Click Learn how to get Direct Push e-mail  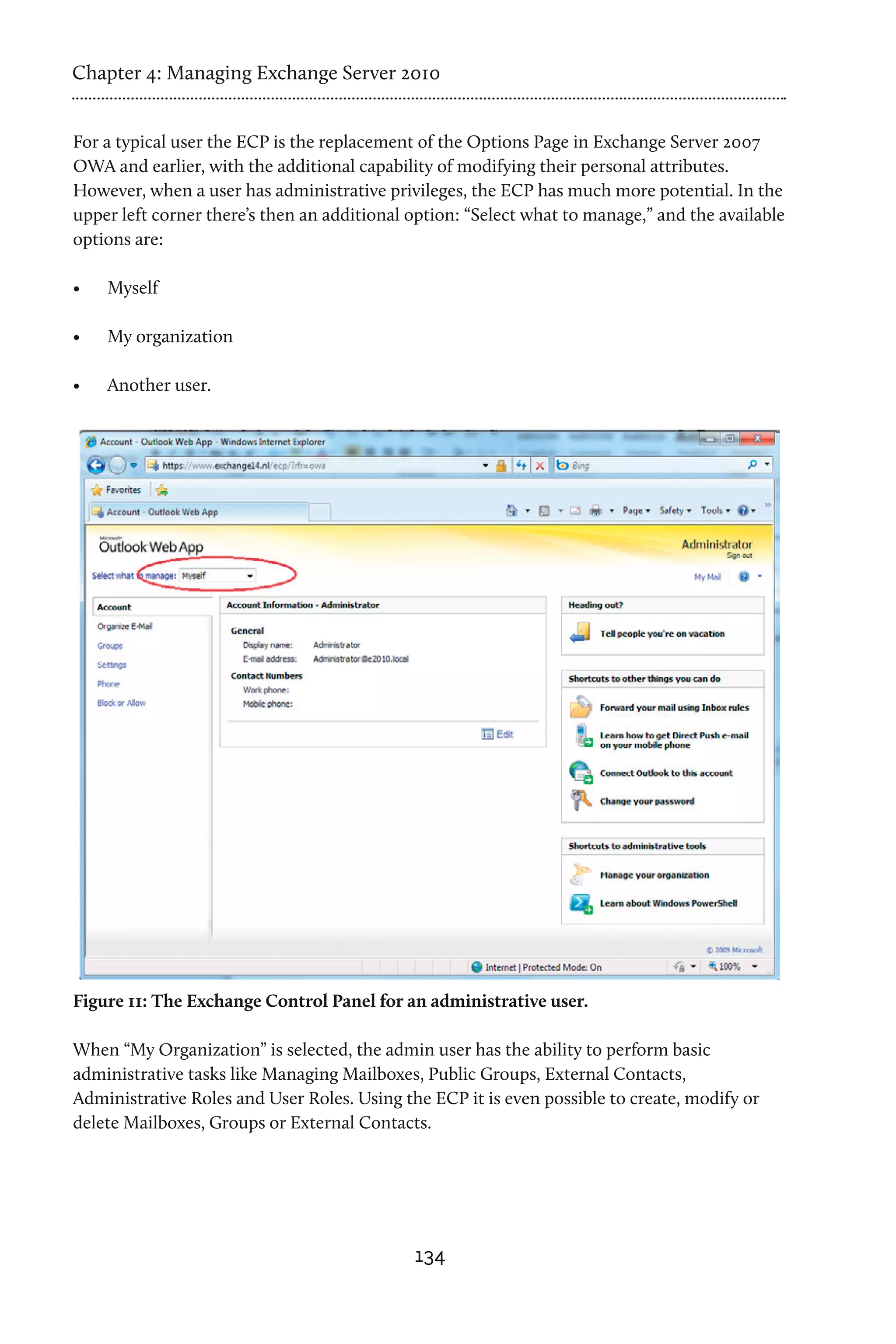pos(674,740)
